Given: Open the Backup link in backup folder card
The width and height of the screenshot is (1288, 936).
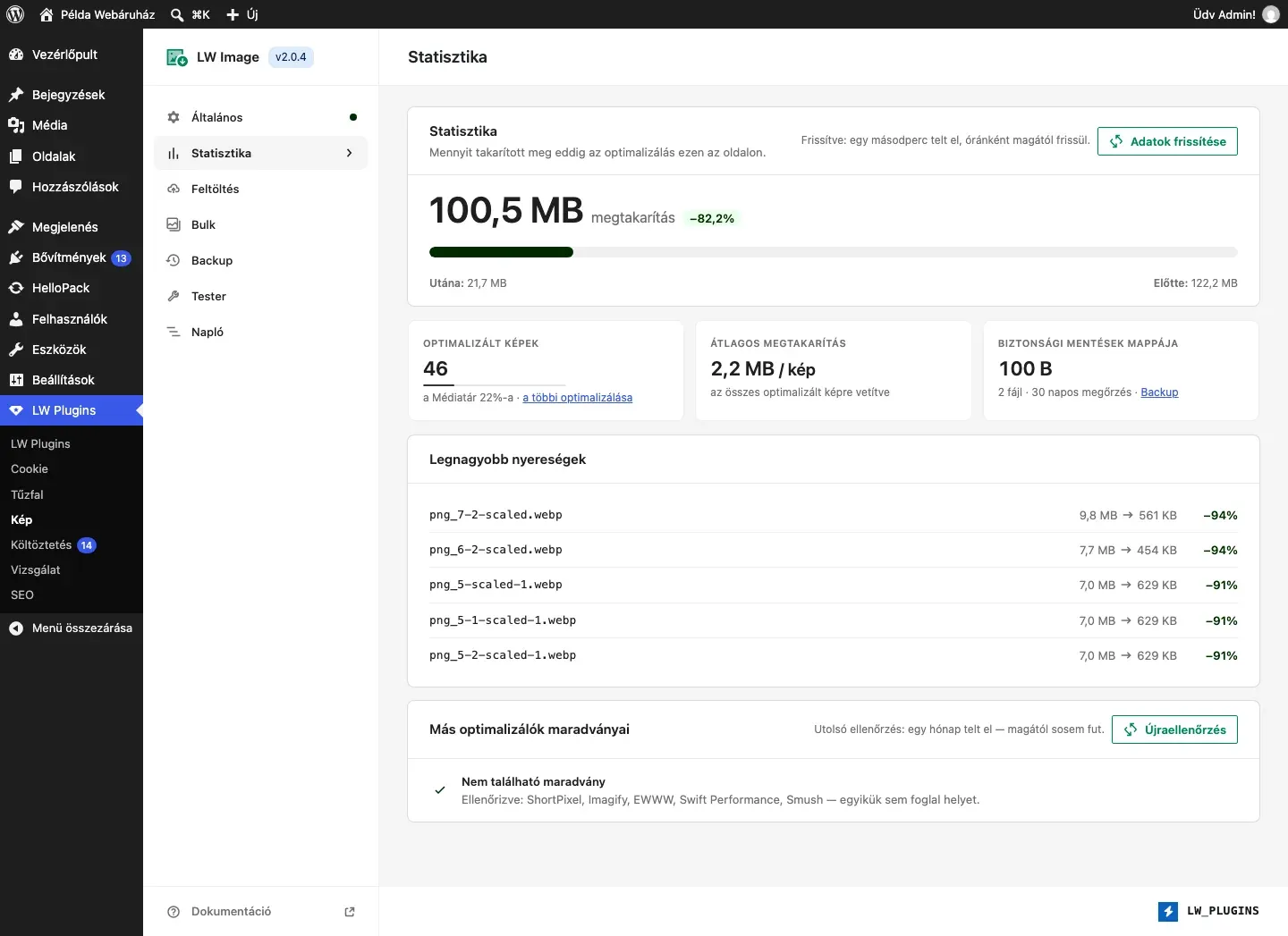Looking at the screenshot, I should [1159, 392].
